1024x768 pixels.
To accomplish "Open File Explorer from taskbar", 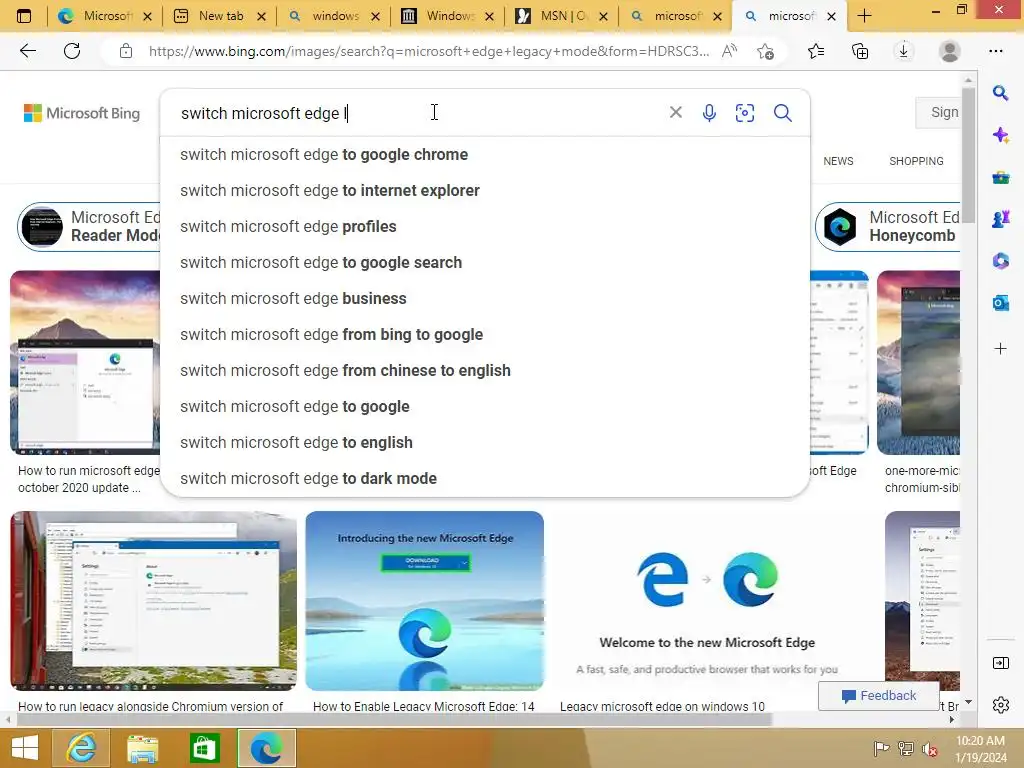I will 142,748.
